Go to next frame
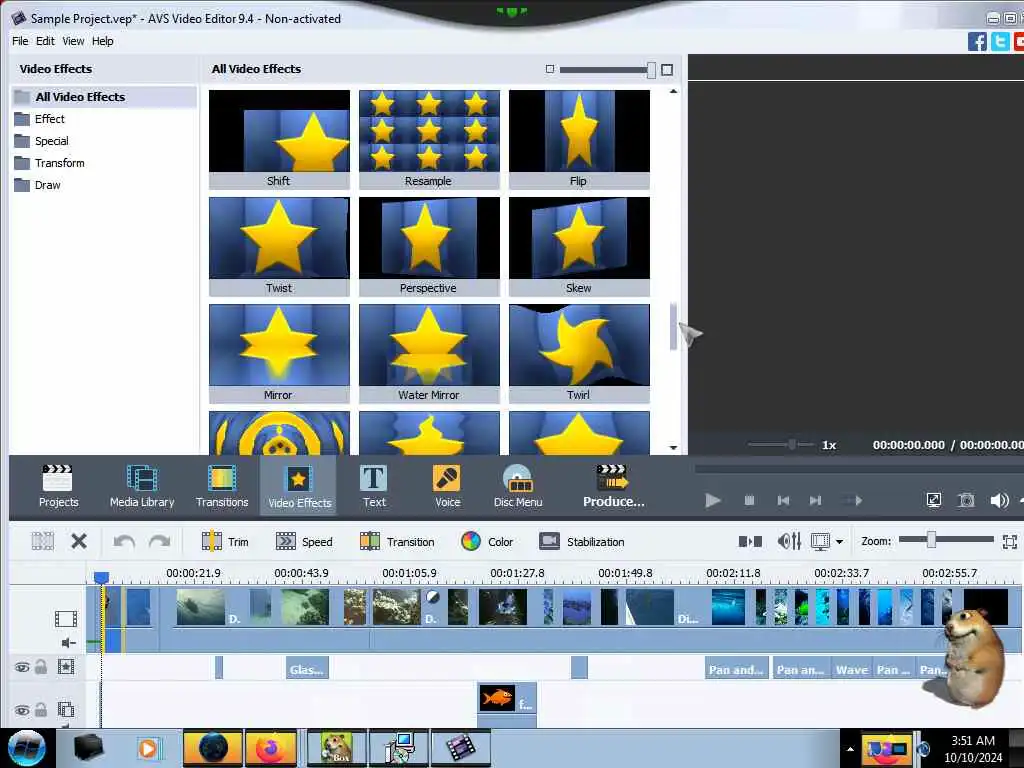Screen dimensions: 1024x768 click(815, 500)
